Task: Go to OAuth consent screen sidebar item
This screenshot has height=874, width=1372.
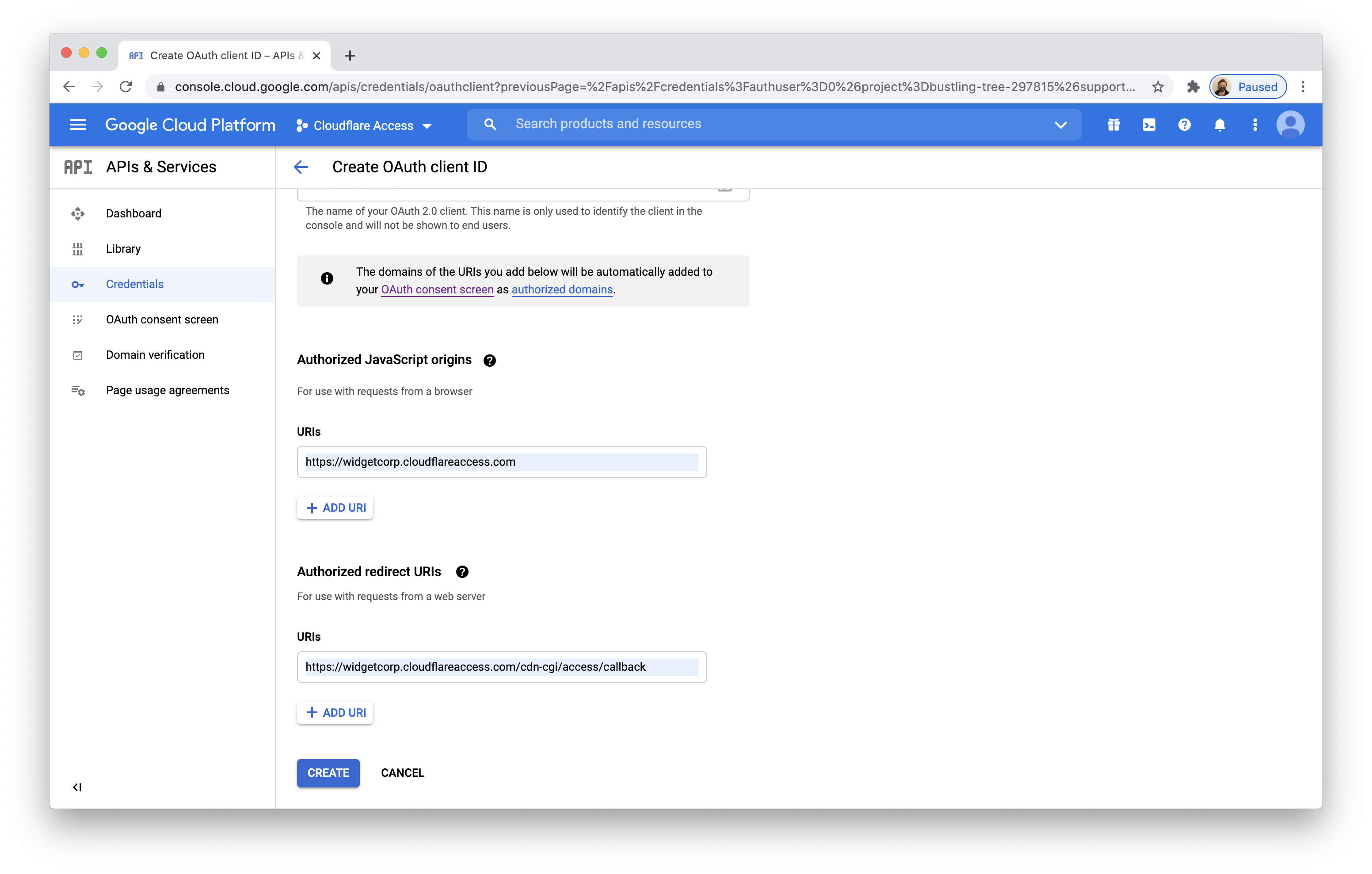Action: click(162, 319)
